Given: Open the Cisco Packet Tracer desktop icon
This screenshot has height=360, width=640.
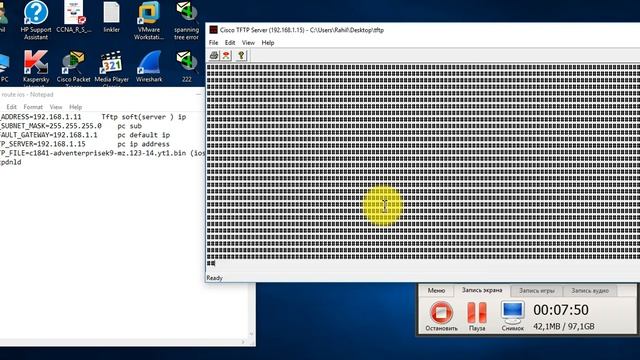Looking at the screenshot, I should point(74,68).
